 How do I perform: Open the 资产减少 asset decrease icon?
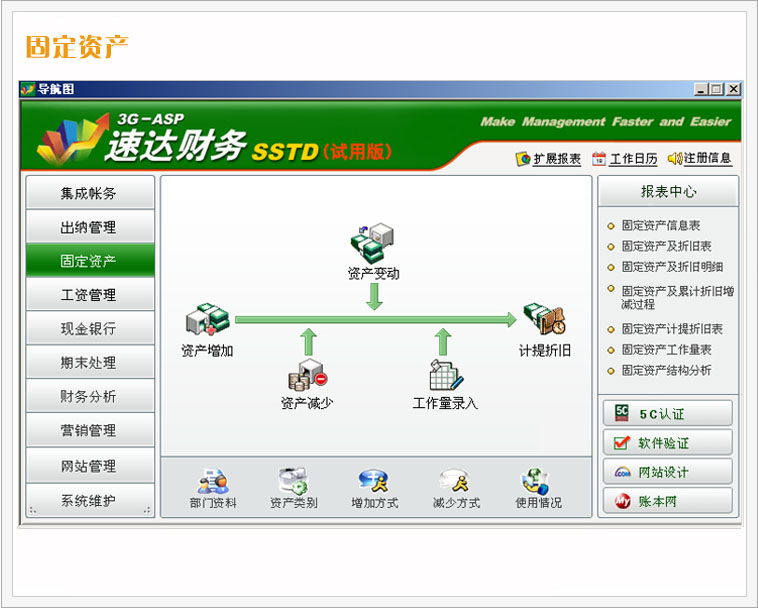click(307, 375)
